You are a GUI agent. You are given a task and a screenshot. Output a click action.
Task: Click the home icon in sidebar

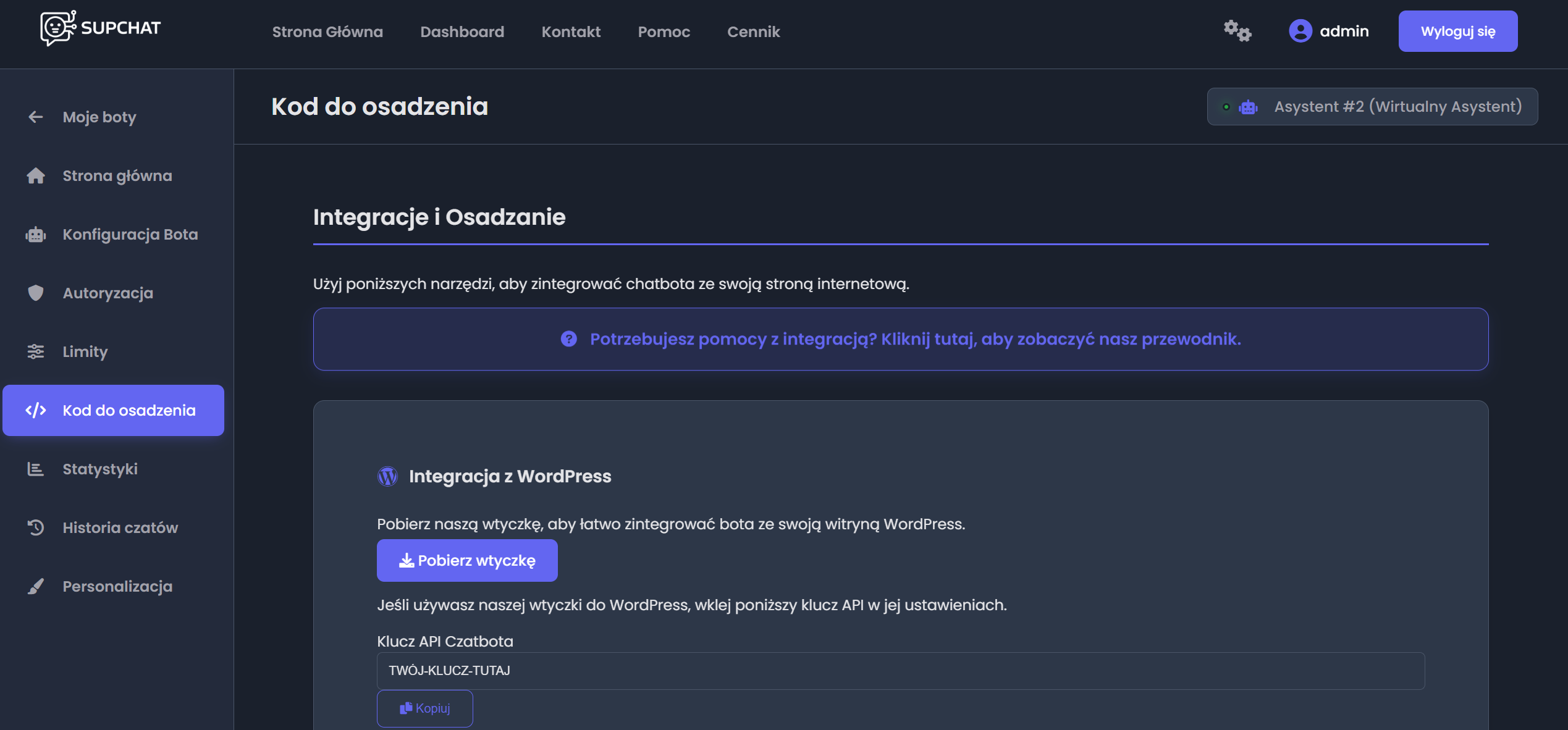(36, 175)
